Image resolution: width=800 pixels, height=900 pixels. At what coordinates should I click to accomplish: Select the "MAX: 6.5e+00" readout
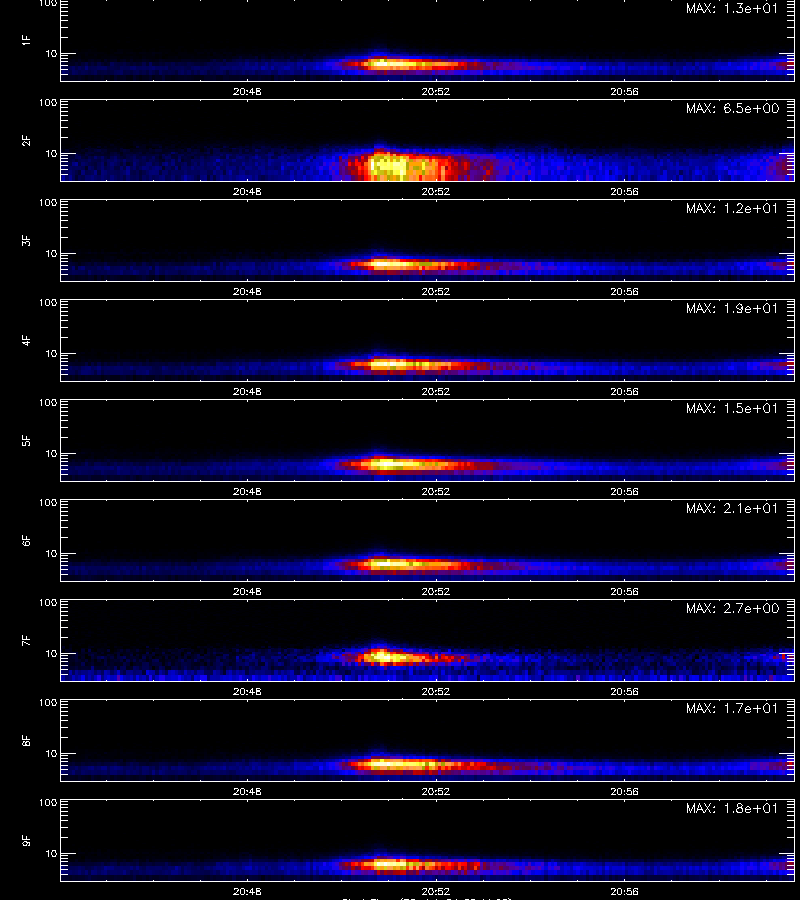tap(732, 108)
